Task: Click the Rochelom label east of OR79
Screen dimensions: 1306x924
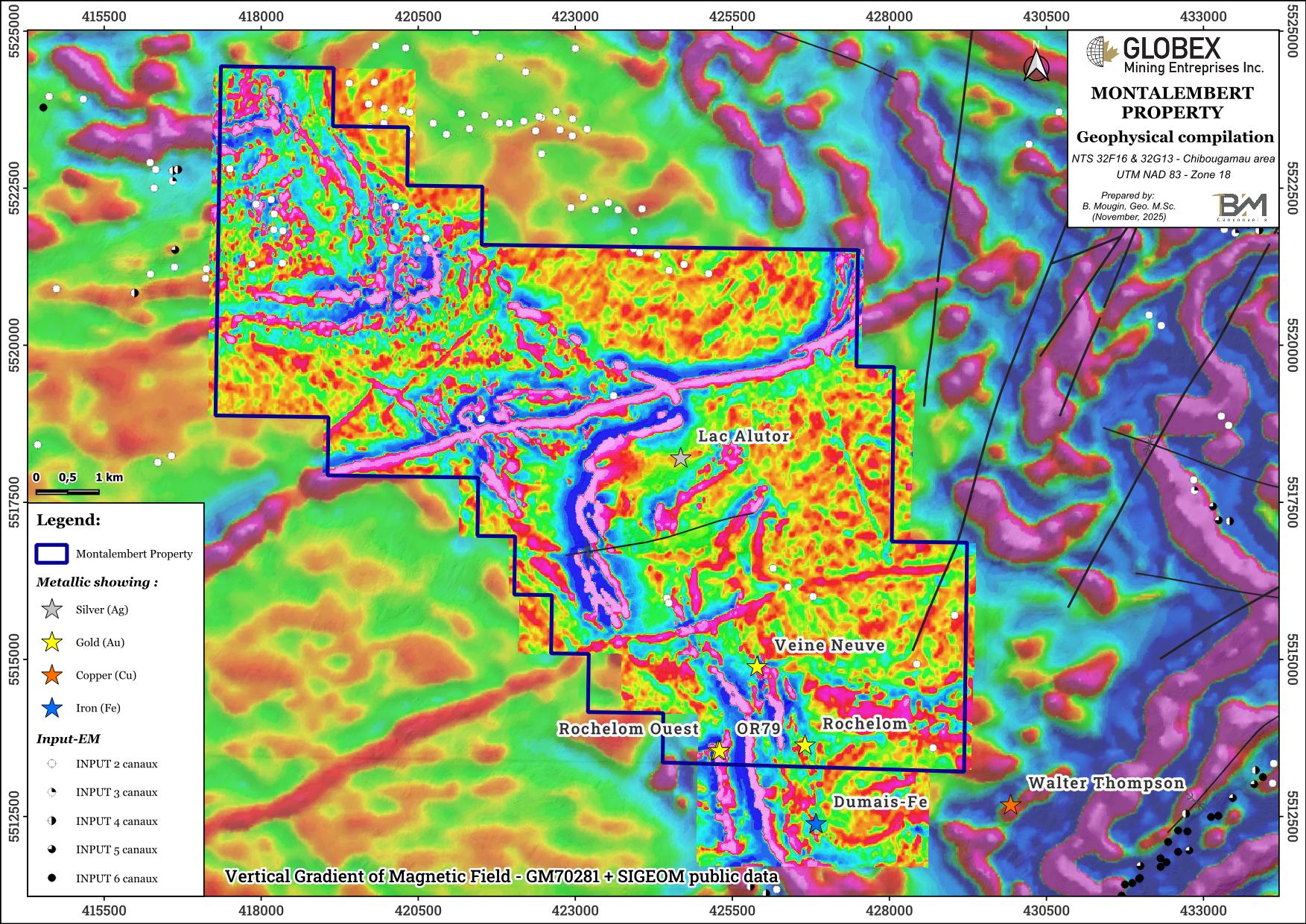Action: tap(865, 724)
